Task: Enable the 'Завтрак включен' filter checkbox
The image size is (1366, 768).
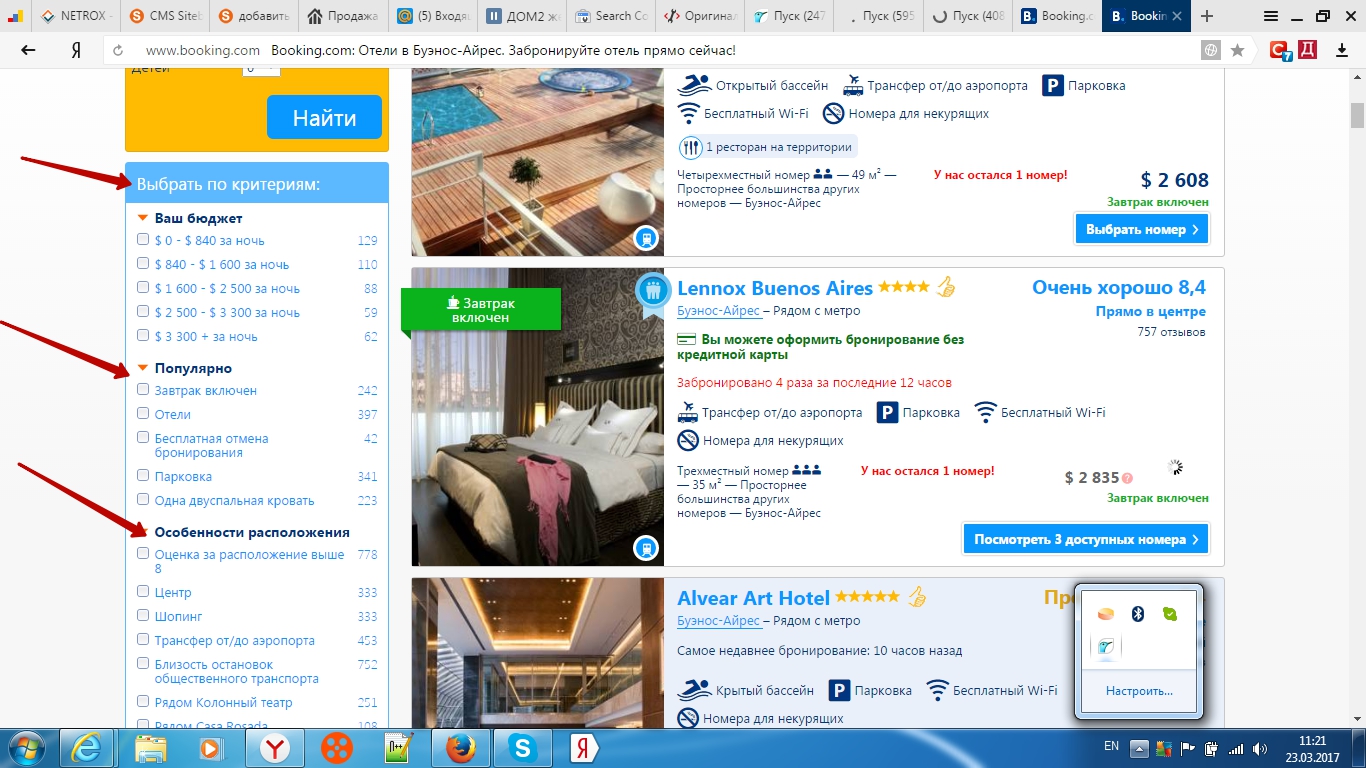Action: point(143,390)
